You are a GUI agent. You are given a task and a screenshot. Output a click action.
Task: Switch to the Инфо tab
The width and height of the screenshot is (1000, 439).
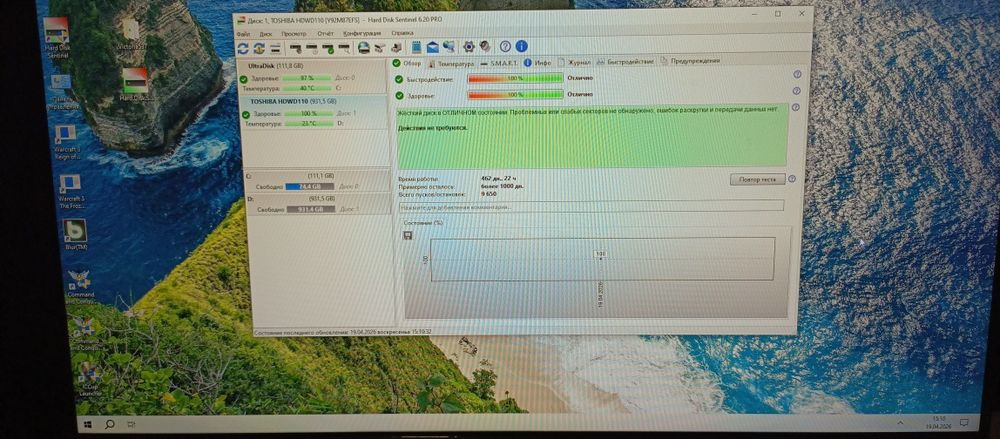tap(538, 63)
